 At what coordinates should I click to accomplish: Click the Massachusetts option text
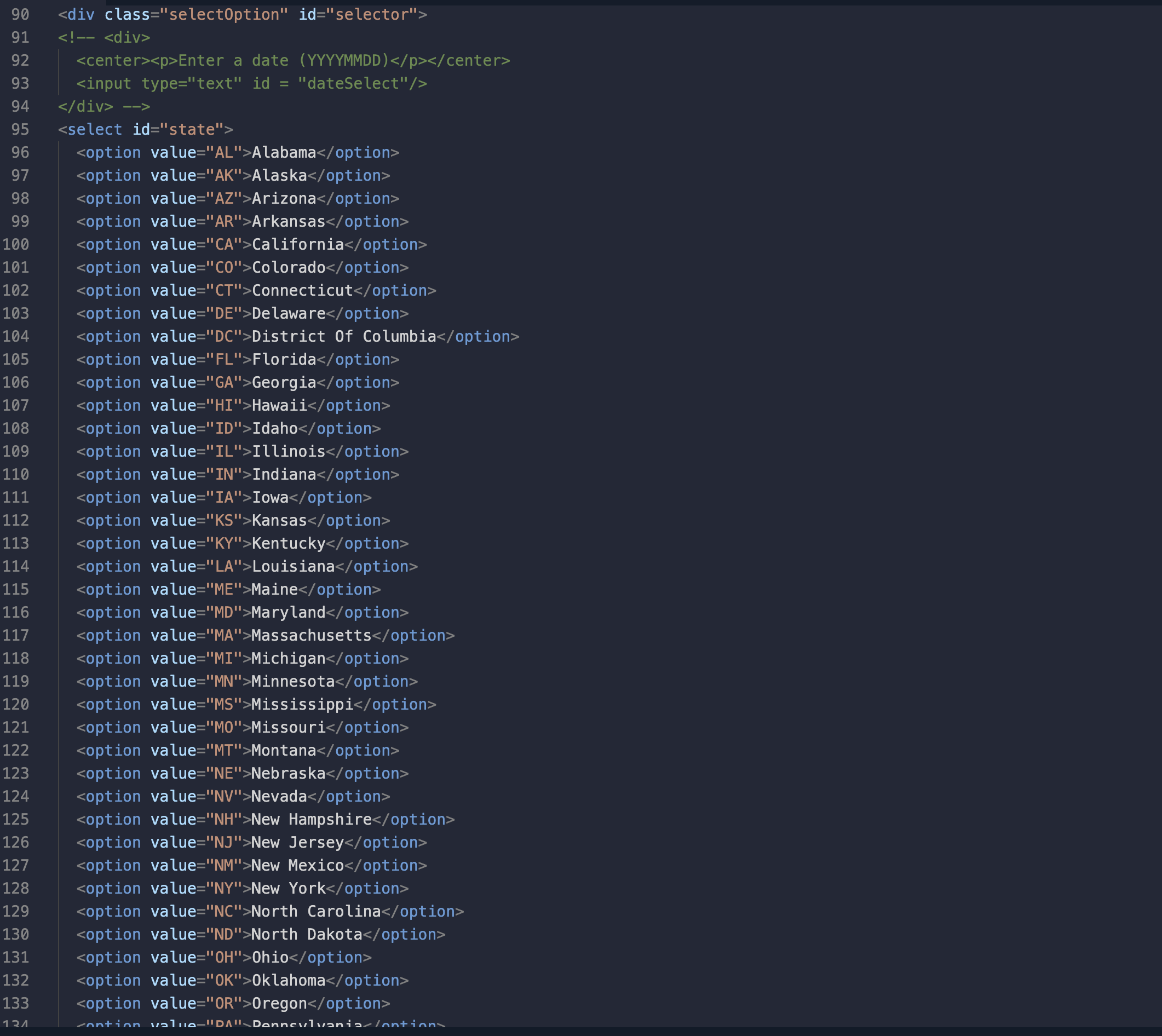tap(311, 635)
